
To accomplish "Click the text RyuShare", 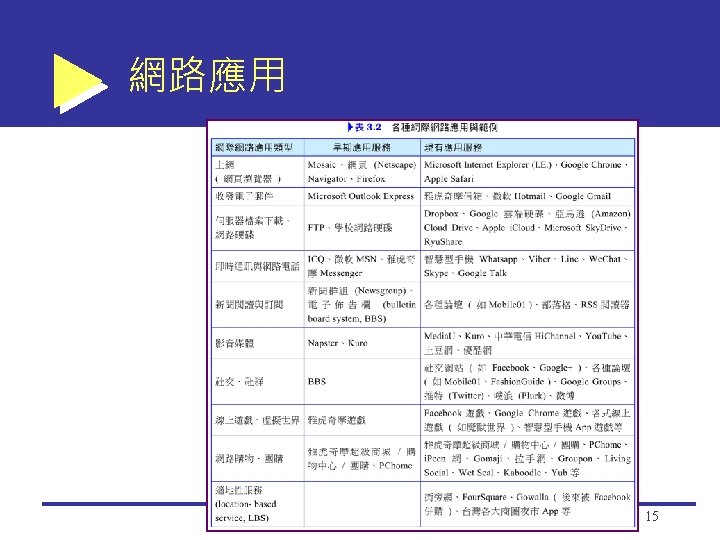I will tap(443, 242).
